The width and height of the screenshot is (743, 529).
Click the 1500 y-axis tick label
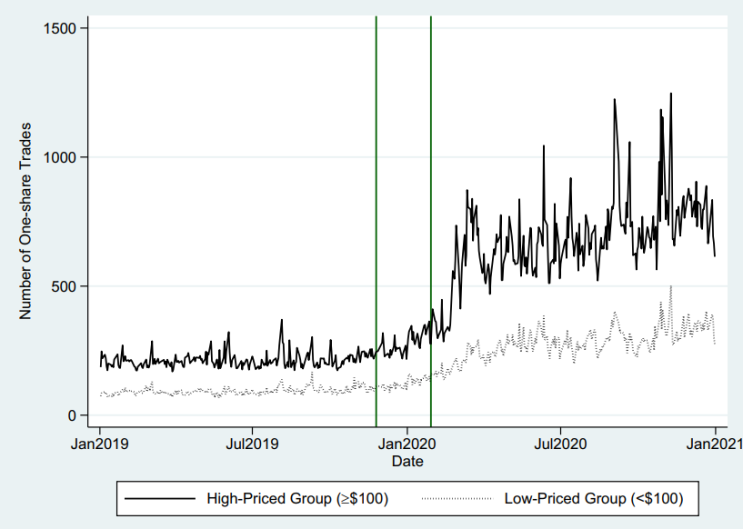click(60, 28)
